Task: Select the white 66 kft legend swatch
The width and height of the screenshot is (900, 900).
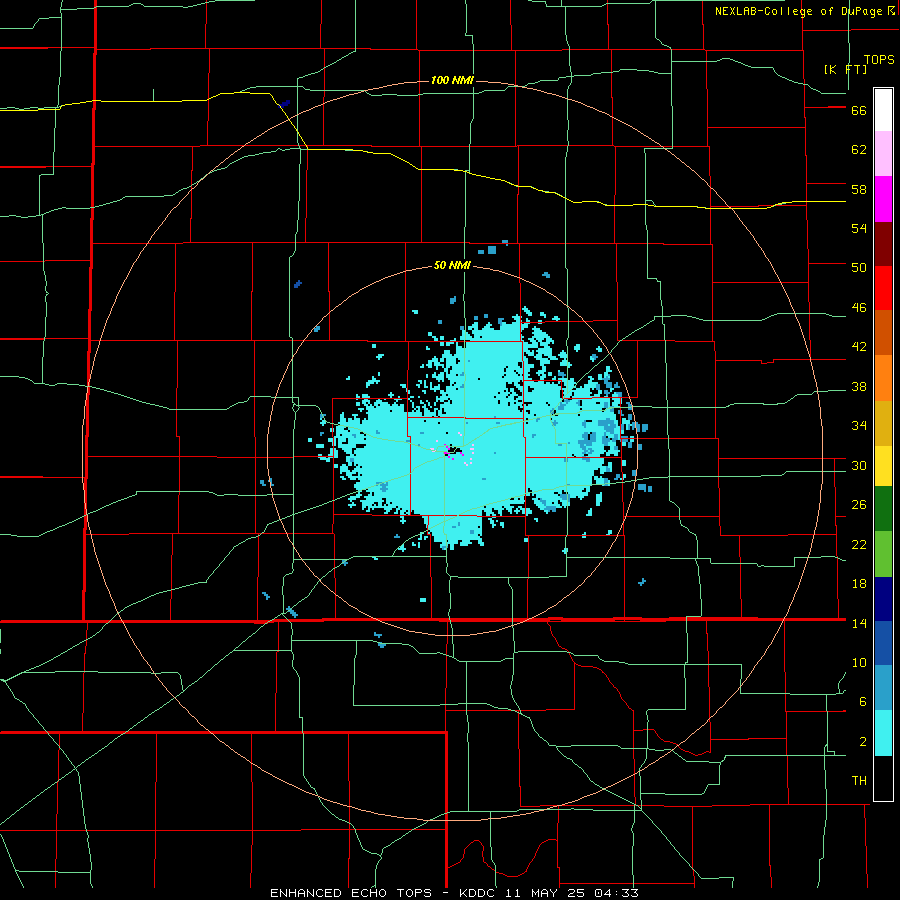Action: [883, 110]
